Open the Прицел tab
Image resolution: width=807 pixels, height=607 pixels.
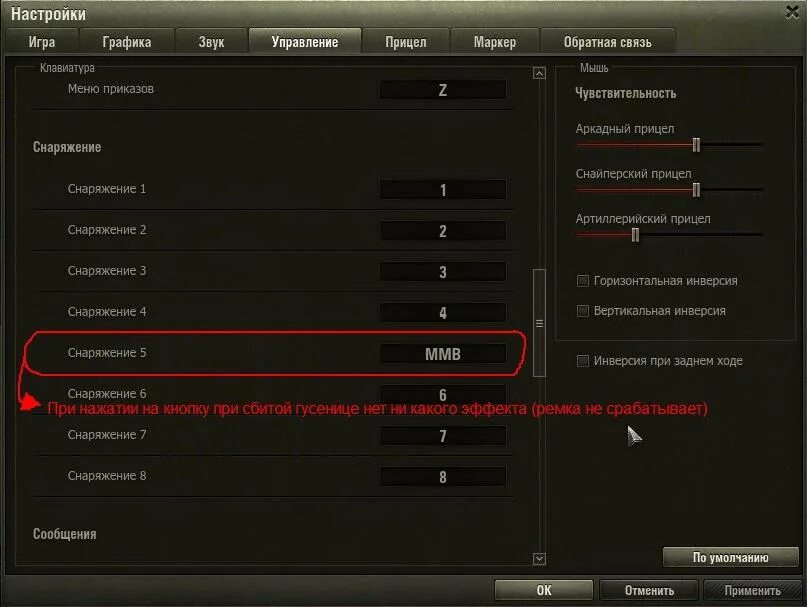tap(406, 41)
